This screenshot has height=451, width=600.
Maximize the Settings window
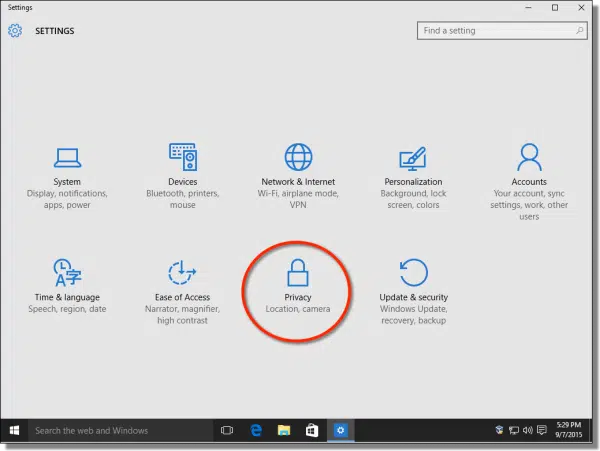tap(555, 7)
